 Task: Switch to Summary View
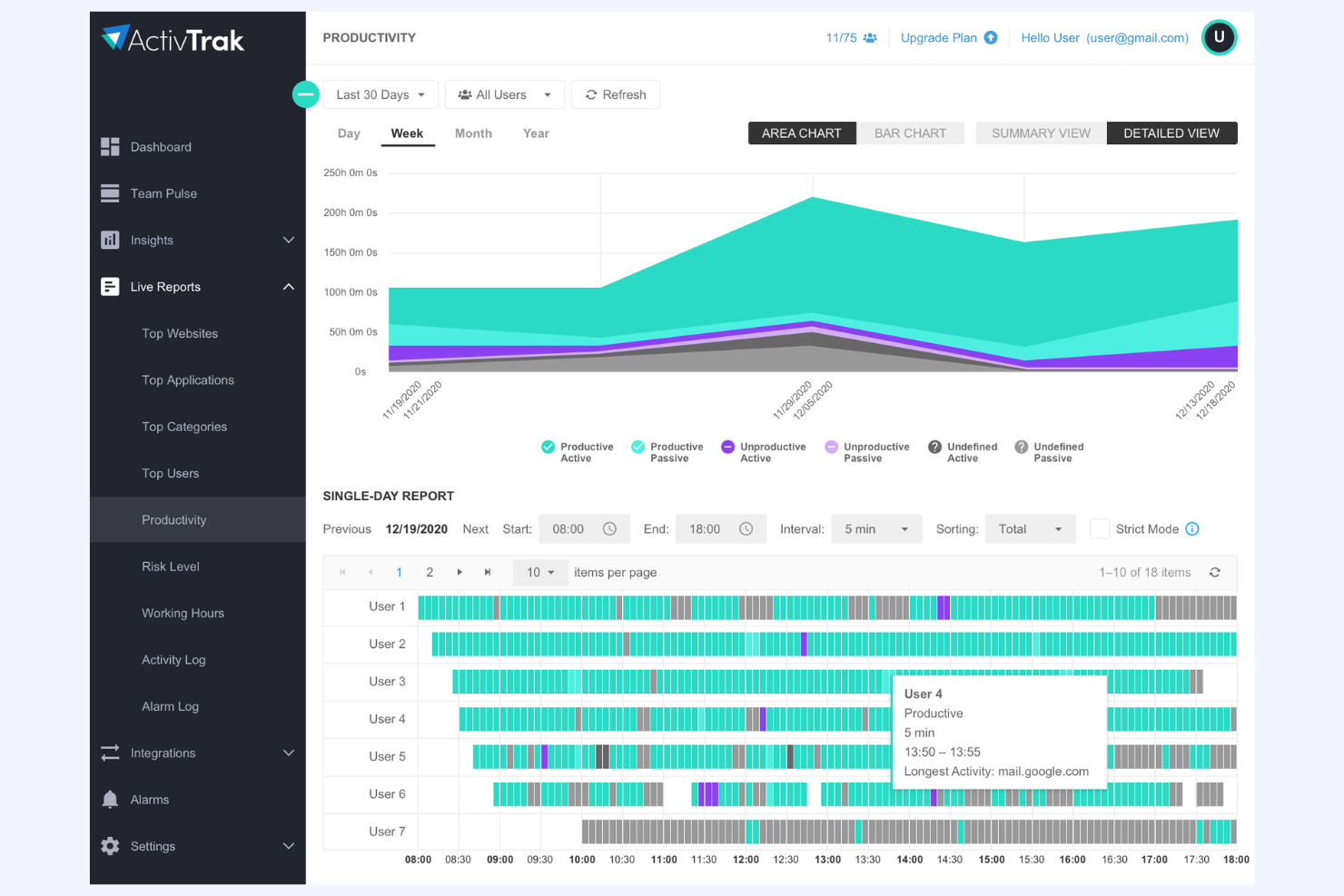[x=1041, y=133]
